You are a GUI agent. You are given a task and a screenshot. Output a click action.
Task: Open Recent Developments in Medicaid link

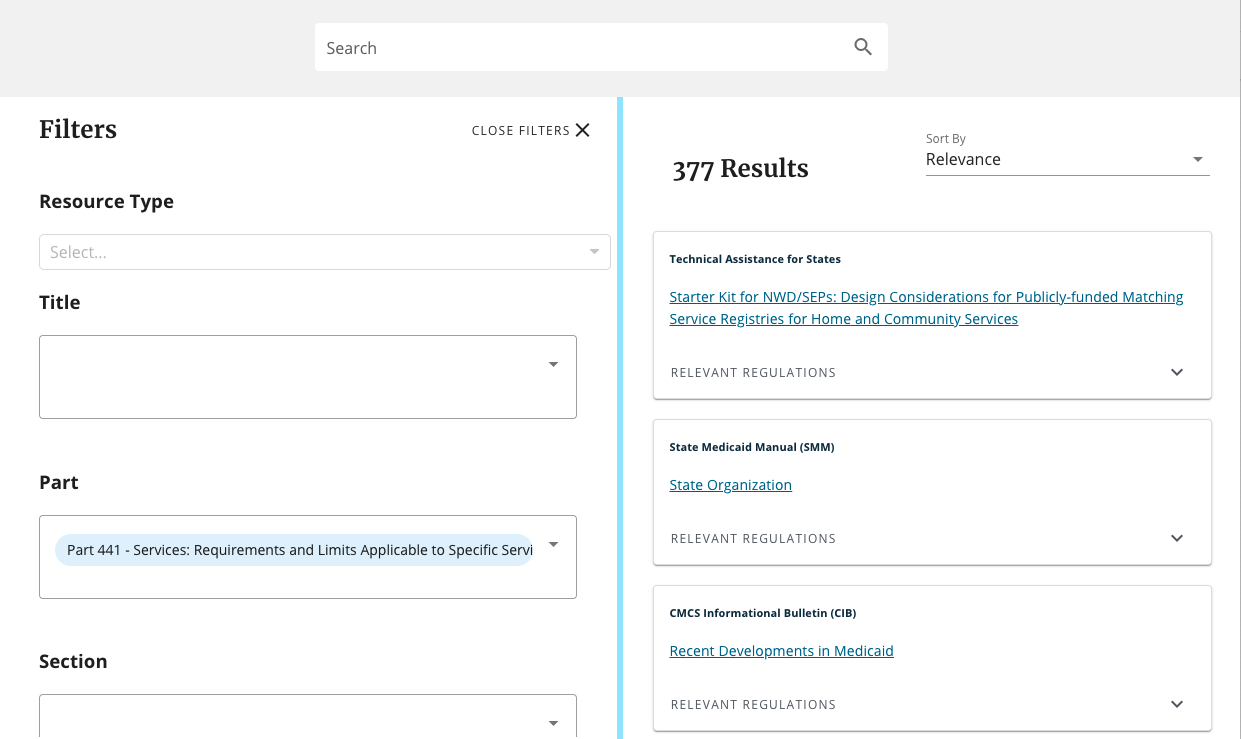tap(781, 651)
